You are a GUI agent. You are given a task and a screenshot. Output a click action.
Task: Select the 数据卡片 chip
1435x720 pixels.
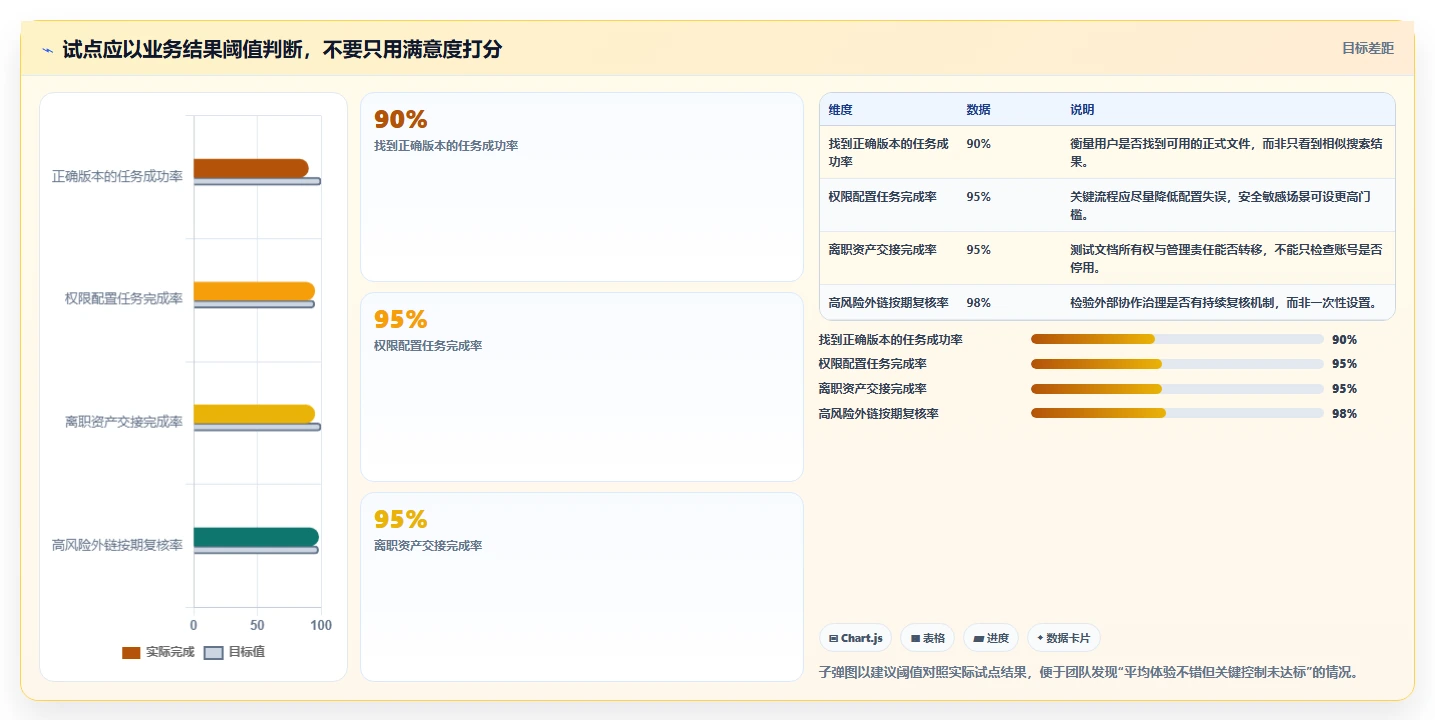point(1064,638)
